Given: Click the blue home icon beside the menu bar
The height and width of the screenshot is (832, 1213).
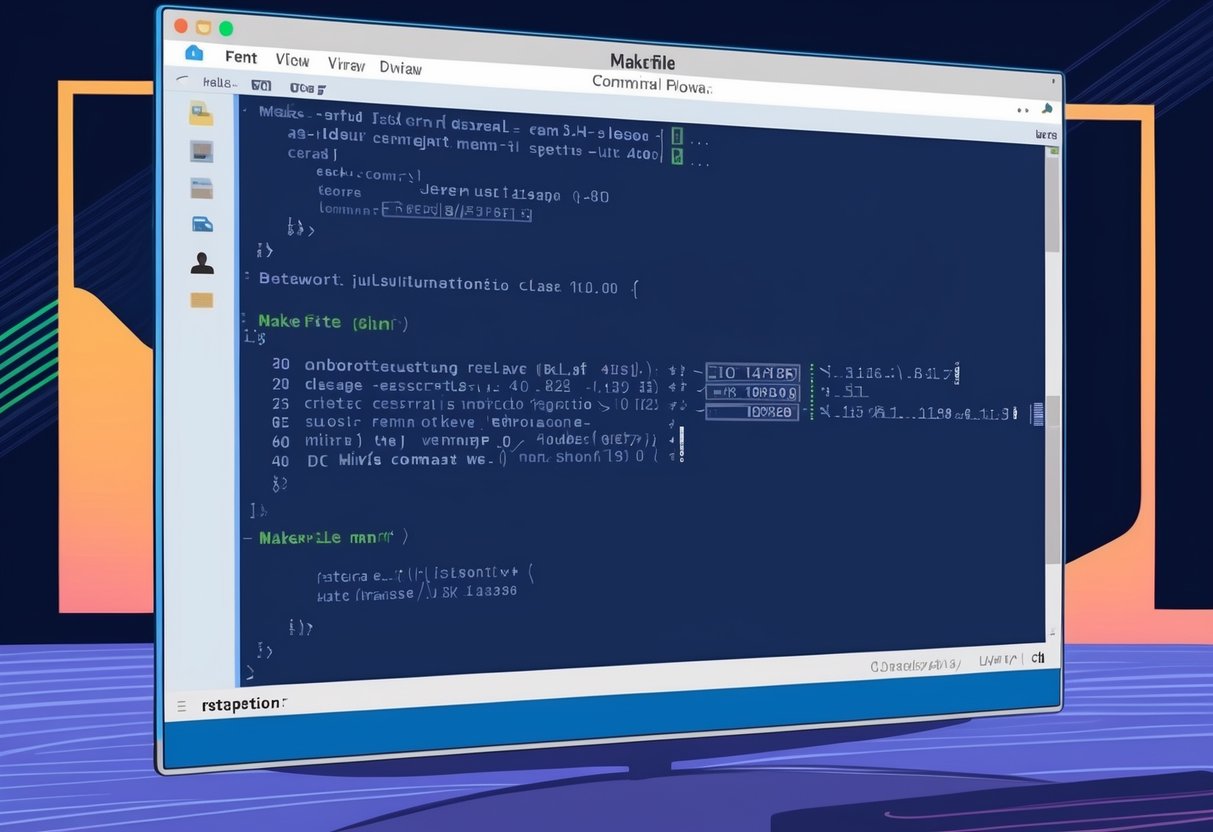Looking at the screenshot, I should tap(193, 53).
